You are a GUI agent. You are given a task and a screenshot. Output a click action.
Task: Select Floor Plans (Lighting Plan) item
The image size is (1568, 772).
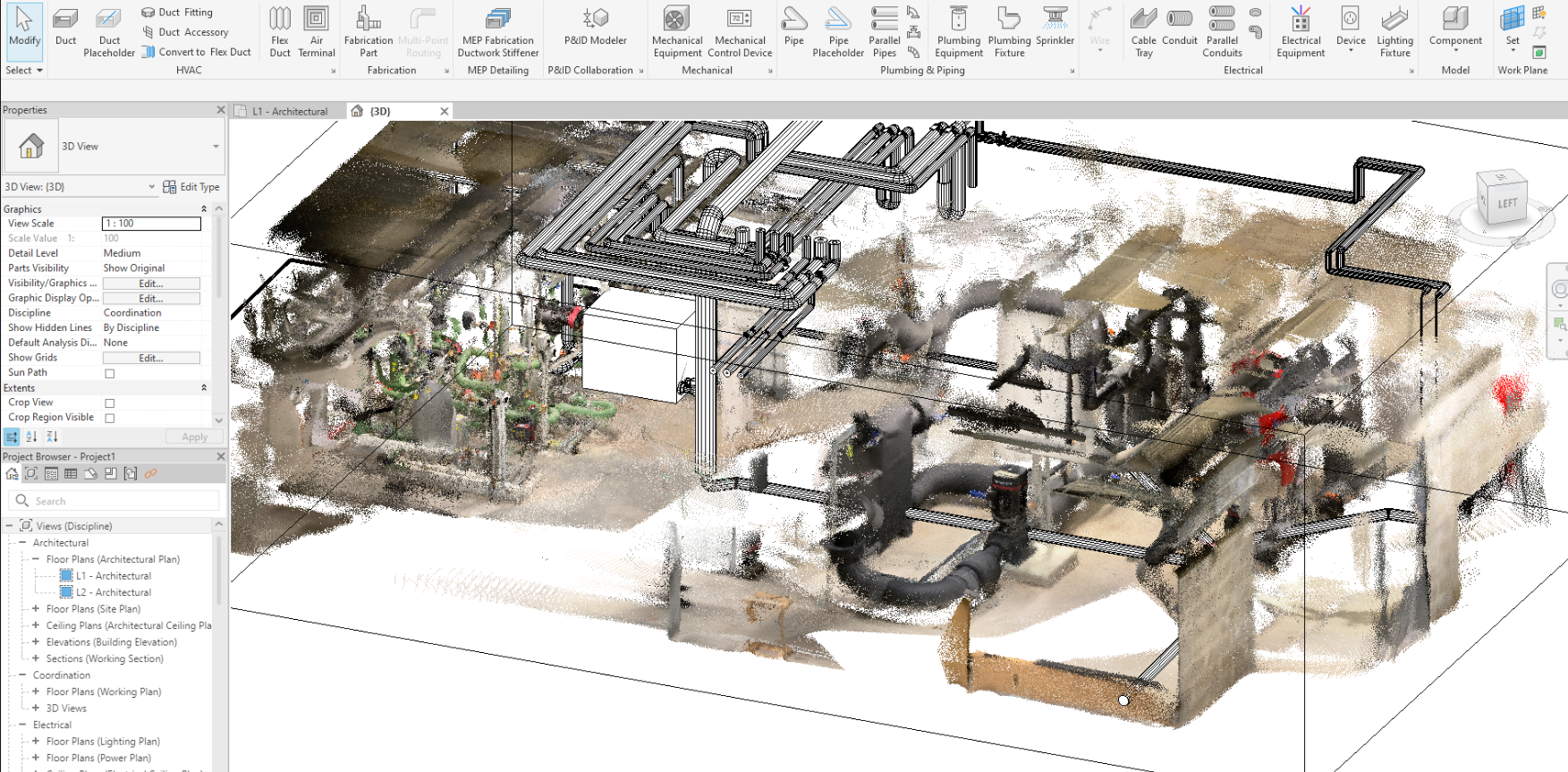pos(103,742)
